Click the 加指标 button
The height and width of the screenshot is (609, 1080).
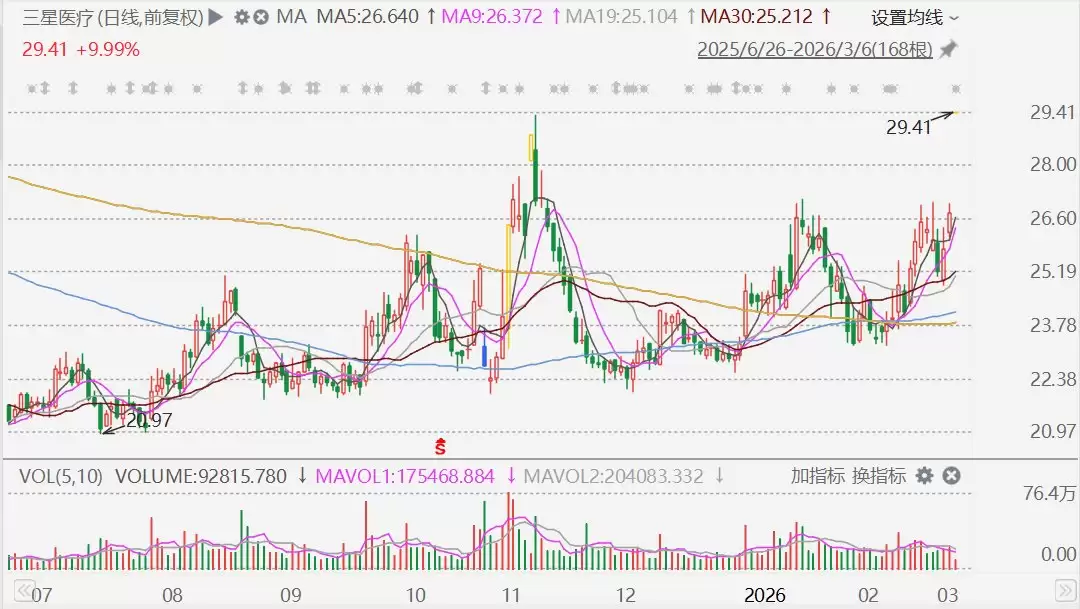click(x=818, y=476)
